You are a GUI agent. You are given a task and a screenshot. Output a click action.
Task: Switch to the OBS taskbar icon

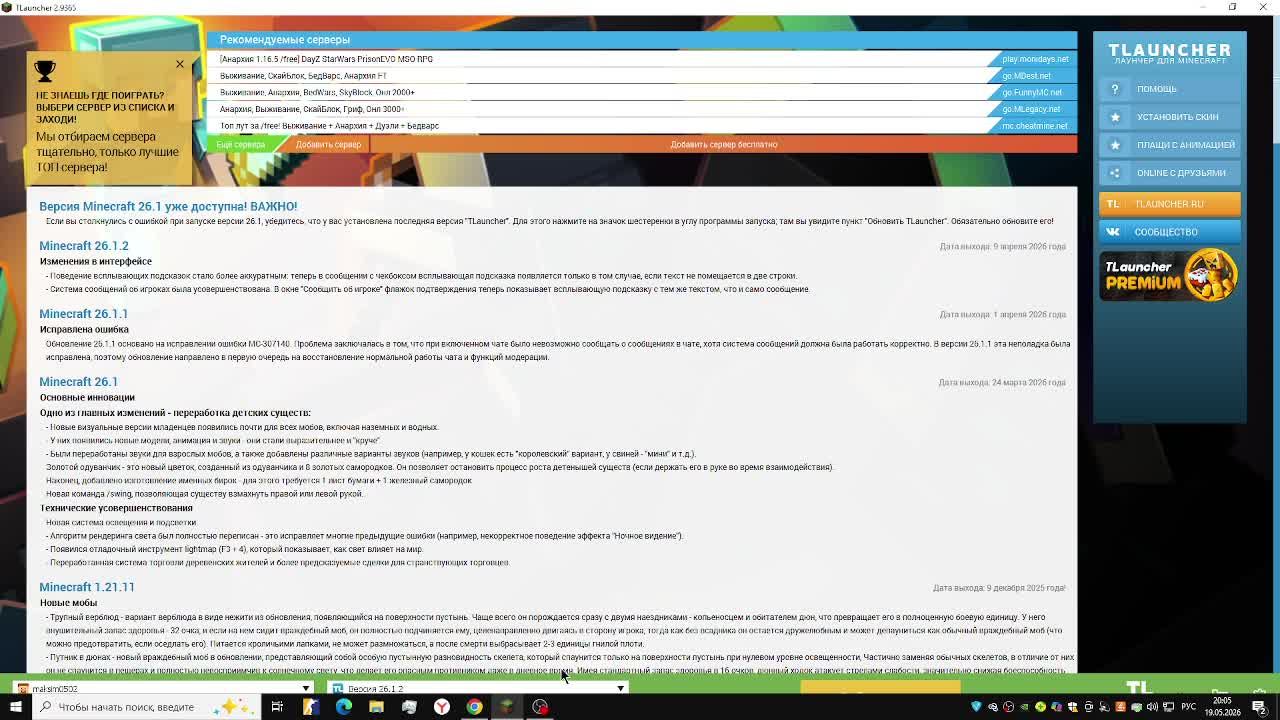pos(540,707)
